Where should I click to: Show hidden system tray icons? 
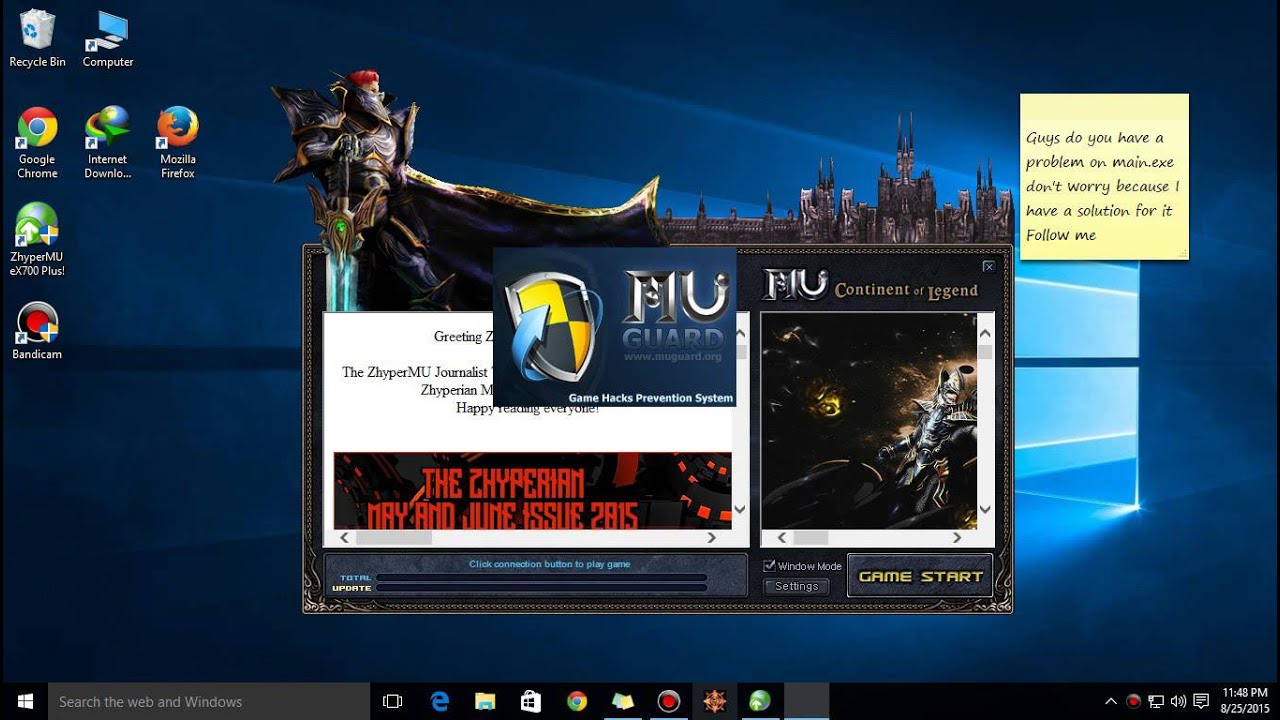1110,701
